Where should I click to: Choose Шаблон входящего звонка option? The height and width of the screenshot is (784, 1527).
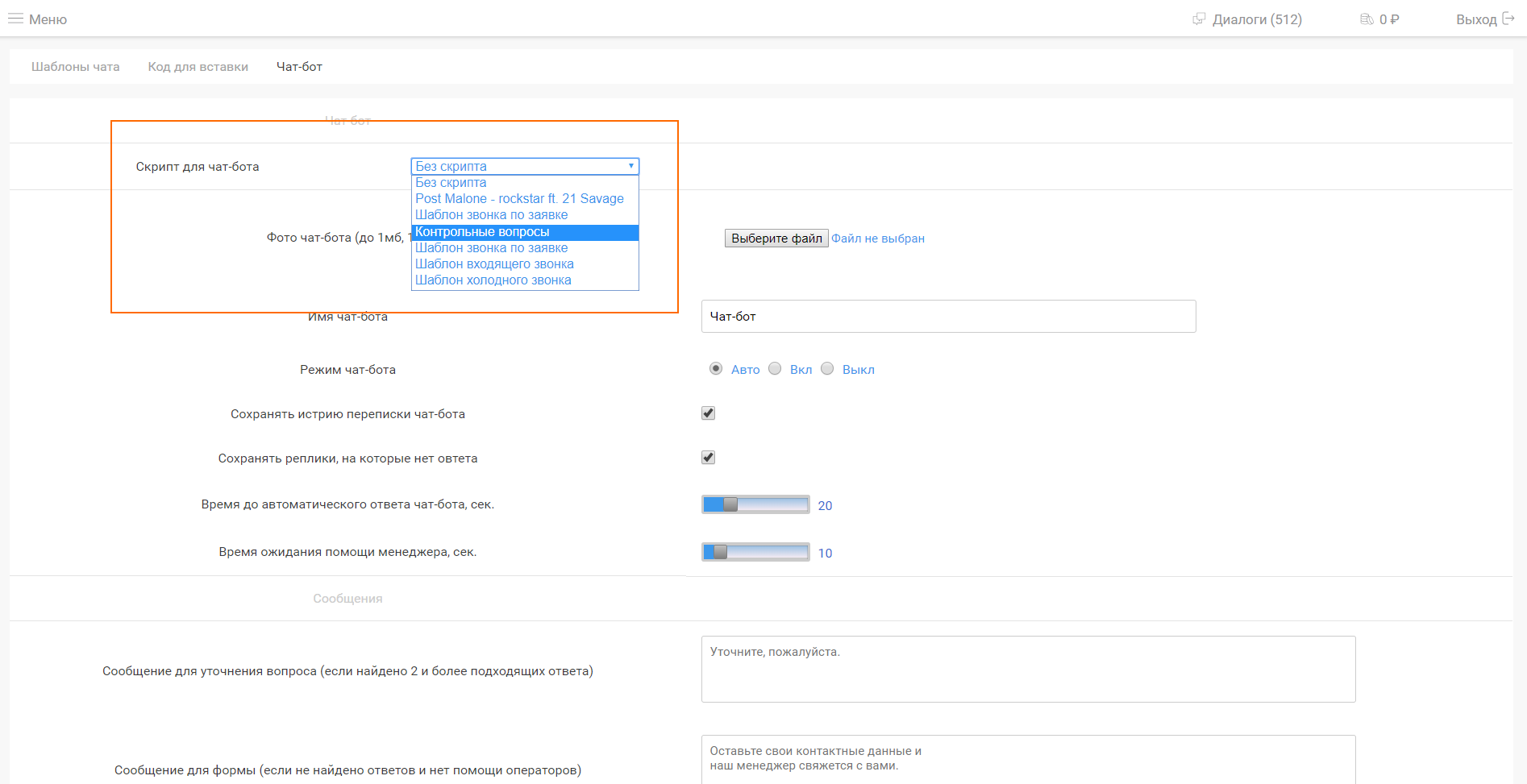525,264
